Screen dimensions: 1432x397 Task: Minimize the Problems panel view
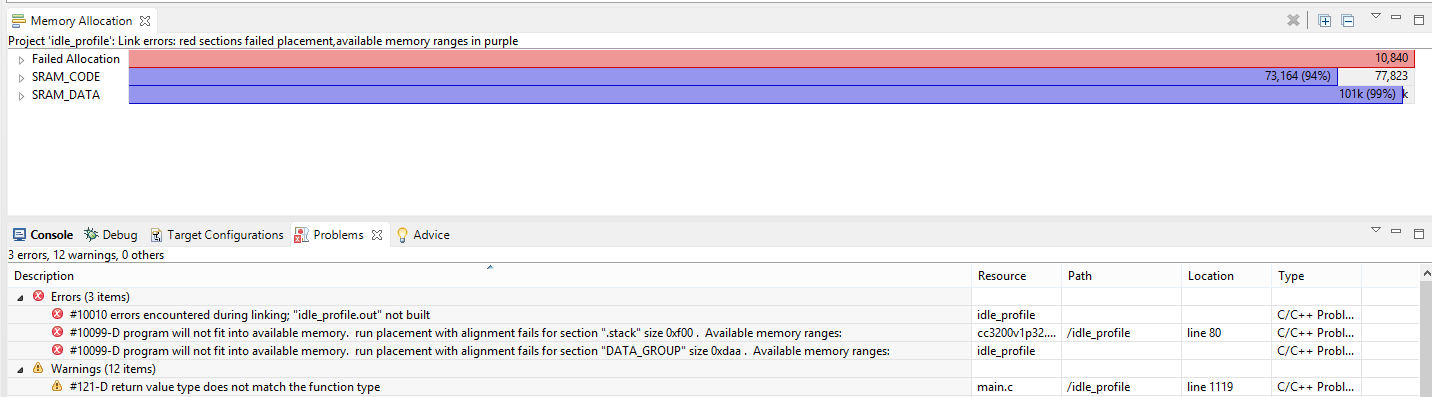tap(1397, 232)
